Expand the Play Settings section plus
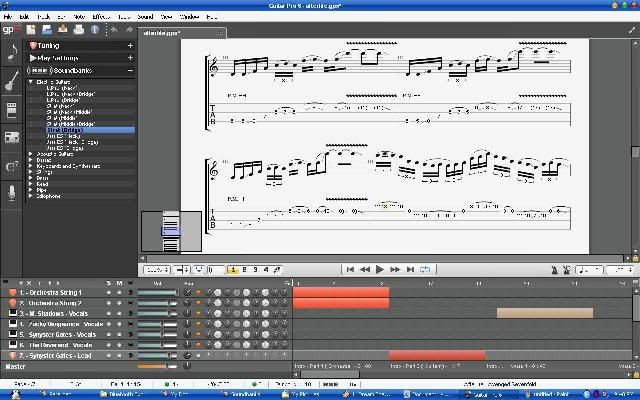Viewport: 640px width, 400px height. point(130,58)
